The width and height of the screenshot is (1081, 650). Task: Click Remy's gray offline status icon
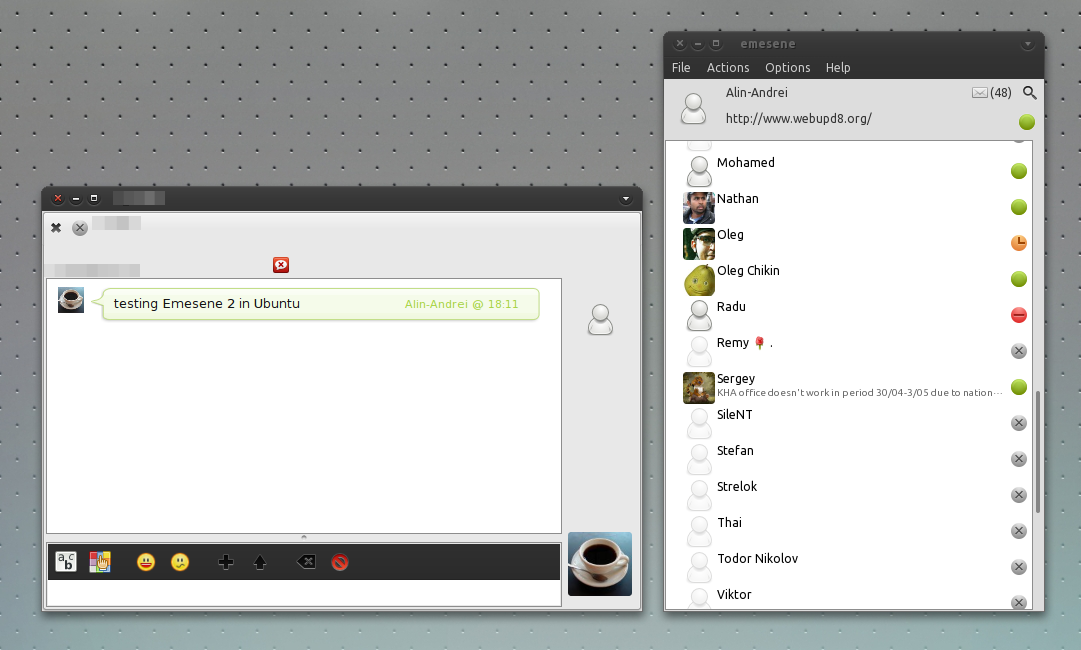coord(1019,351)
